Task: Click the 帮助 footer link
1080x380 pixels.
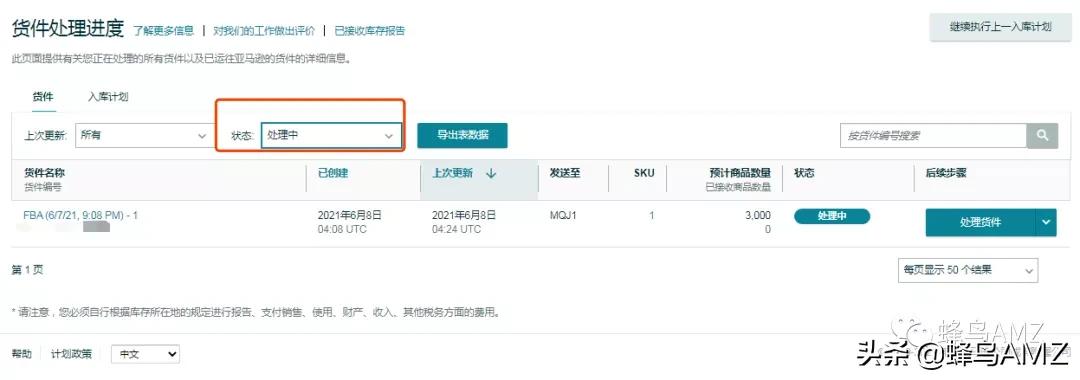Action: pyautogui.click(x=21, y=354)
